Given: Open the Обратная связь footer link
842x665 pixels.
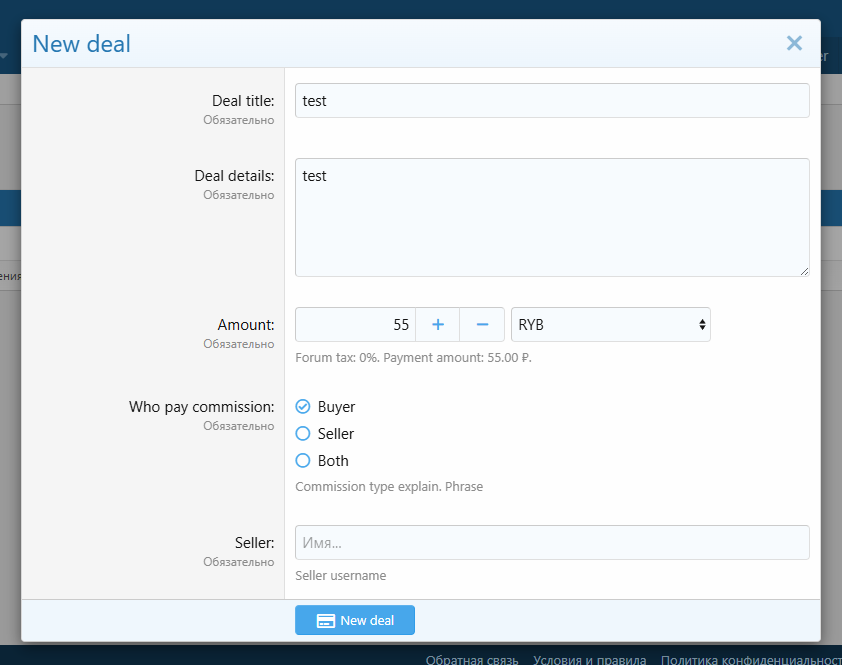Looking at the screenshot, I should click(x=472, y=659).
